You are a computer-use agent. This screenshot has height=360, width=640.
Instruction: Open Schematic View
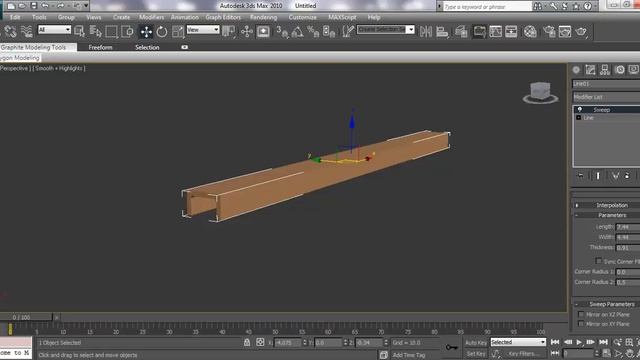click(511, 31)
